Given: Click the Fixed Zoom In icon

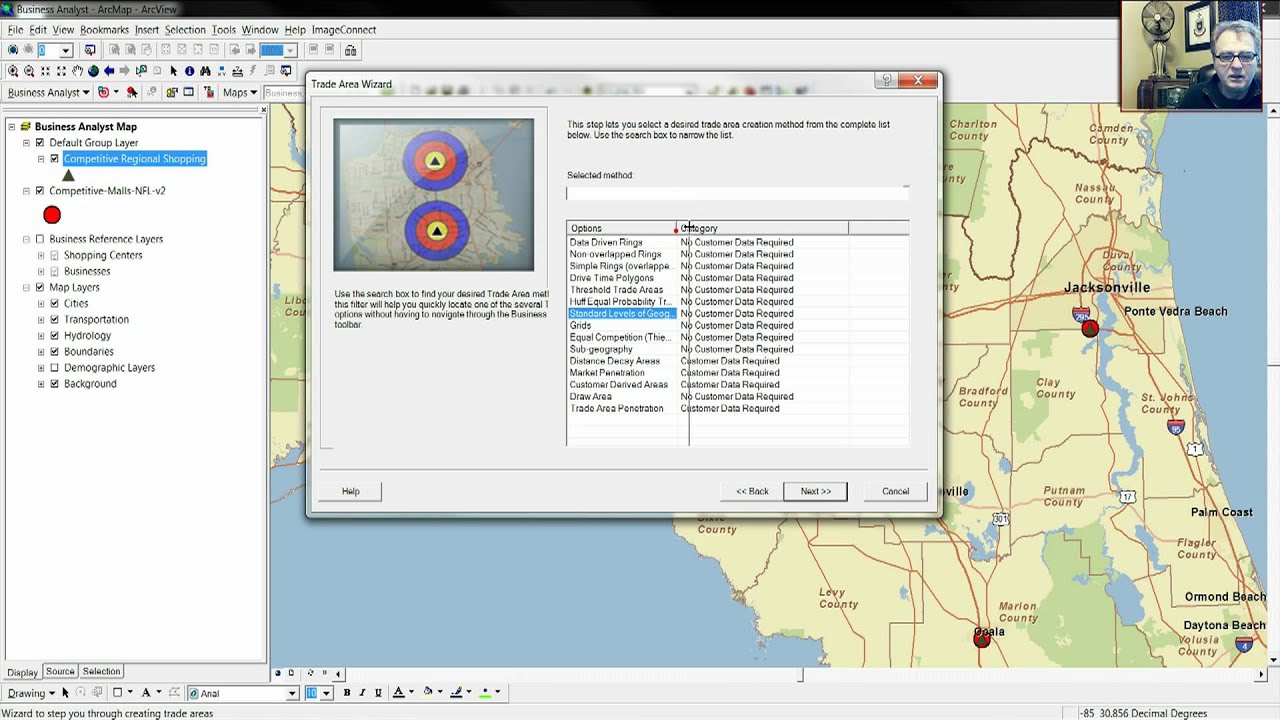Looking at the screenshot, I should click(x=45, y=71).
